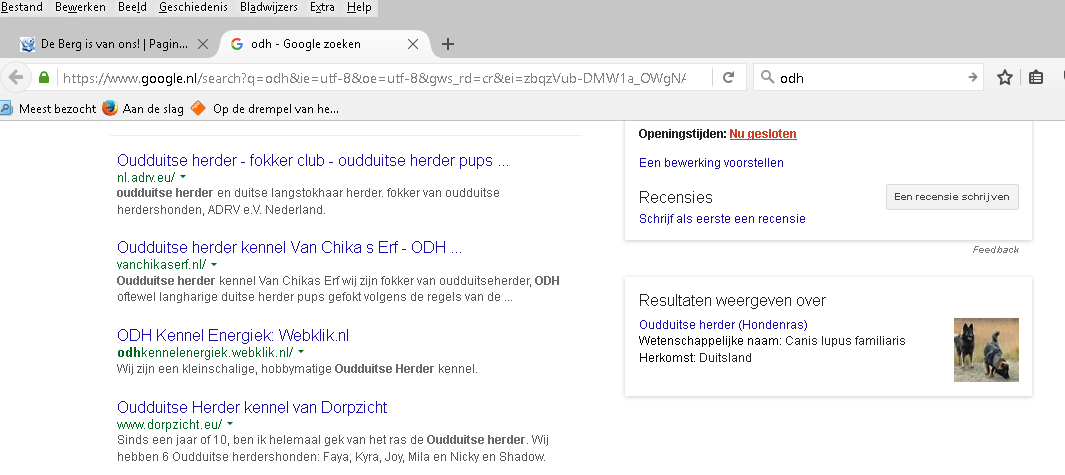The width and height of the screenshot is (1065, 475).
Task: Click 'Een recensie schrijven' button
Action: click(952, 196)
